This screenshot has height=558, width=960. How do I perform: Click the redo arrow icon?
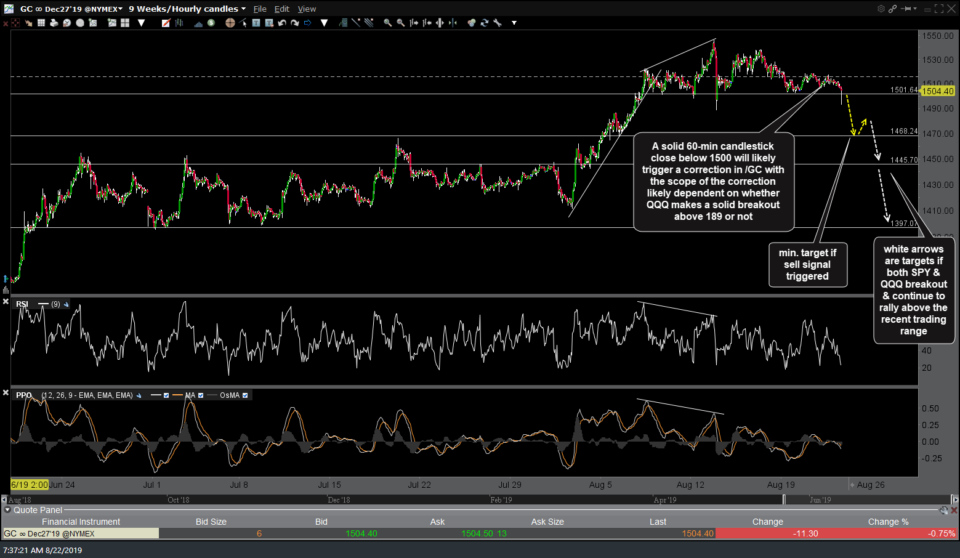click(x=294, y=23)
